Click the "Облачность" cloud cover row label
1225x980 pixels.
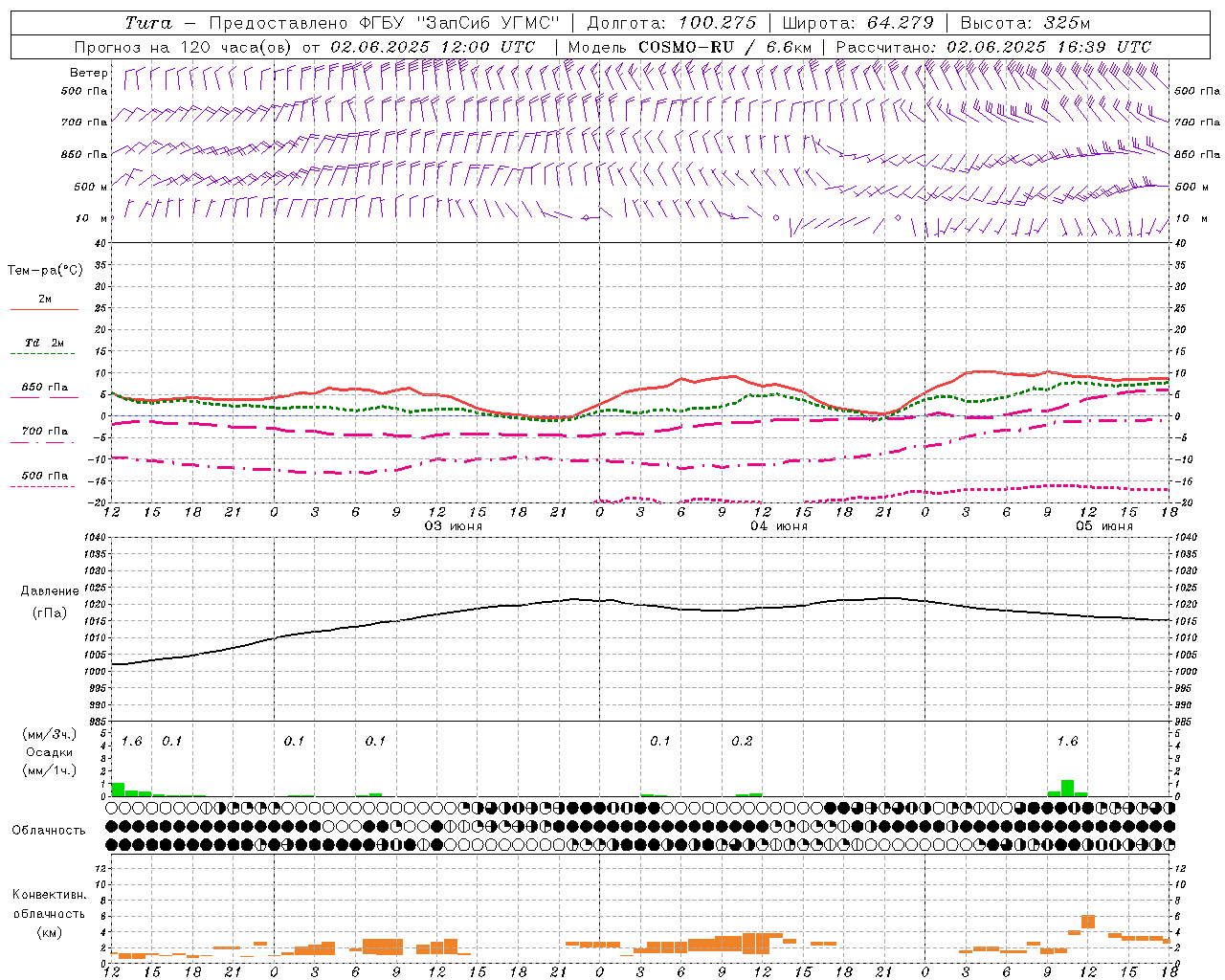click(49, 831)
